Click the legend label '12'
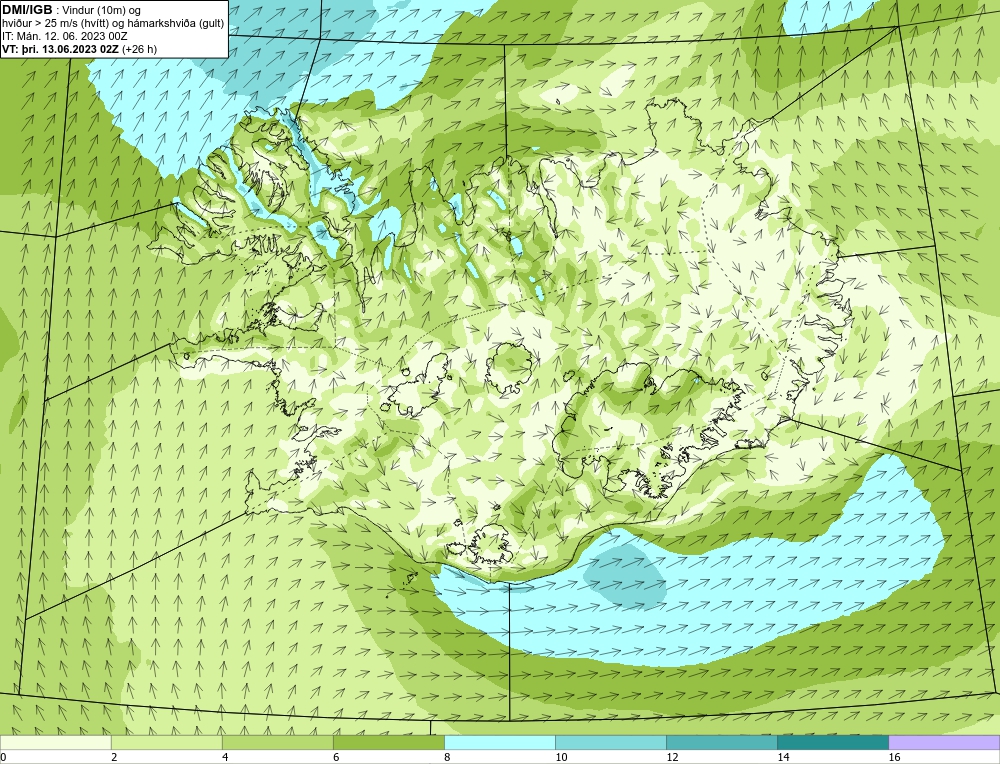The image size is (1000, 764). (672, 757)
